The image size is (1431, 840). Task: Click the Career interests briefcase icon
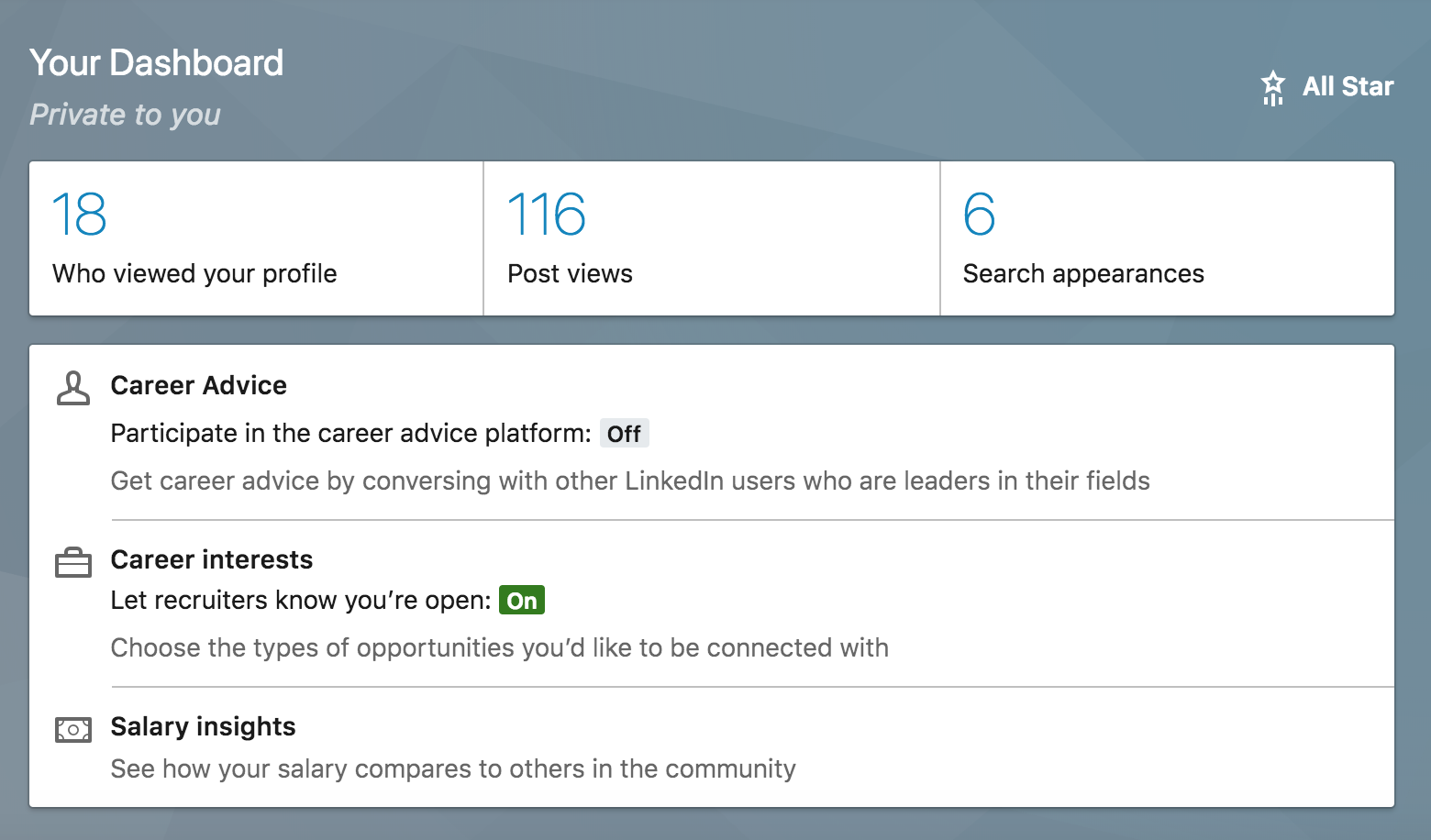pos(73,562)
